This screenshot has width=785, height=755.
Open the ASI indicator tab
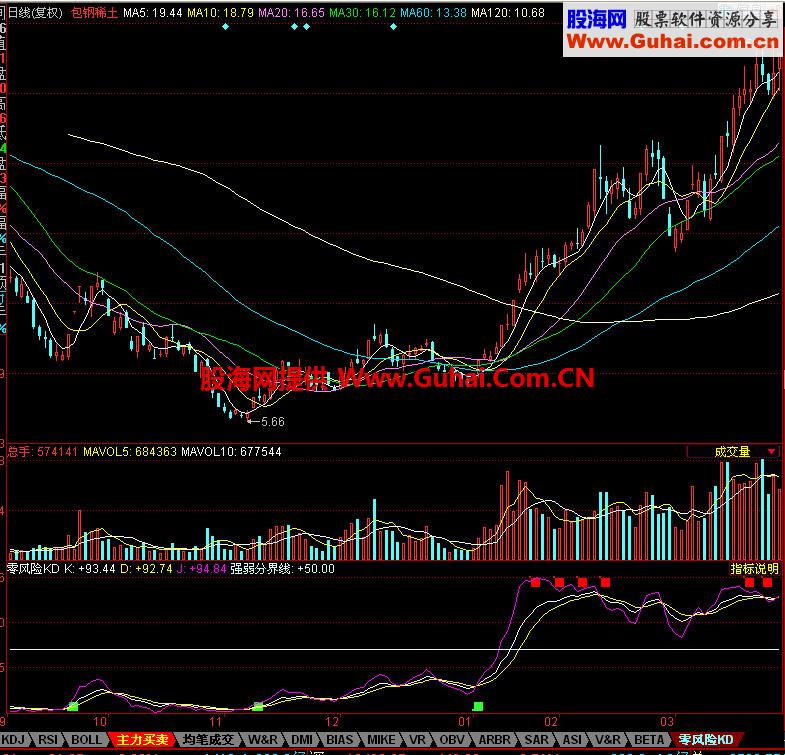coord(572,739)
